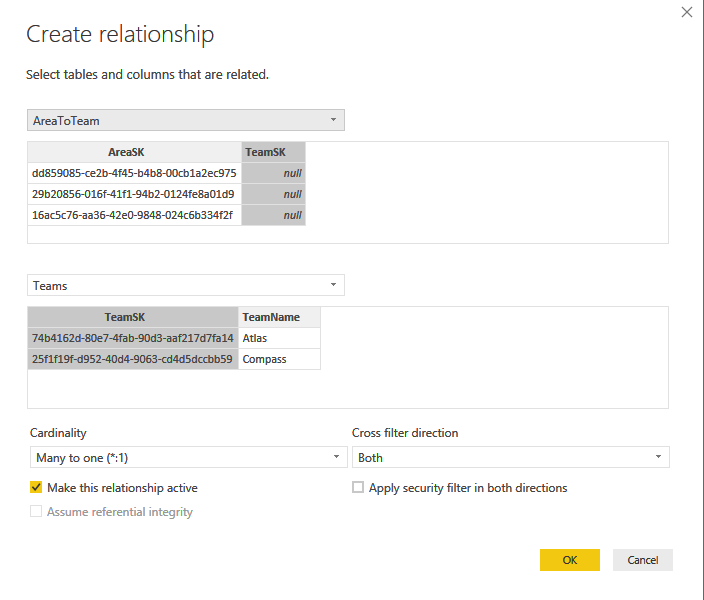Viewport: 704px width, 600px height.
Task: Click cell 29b20856-016f-41f1-94b2-0124fe8a01d9
Action: click(x=134, y=194)
